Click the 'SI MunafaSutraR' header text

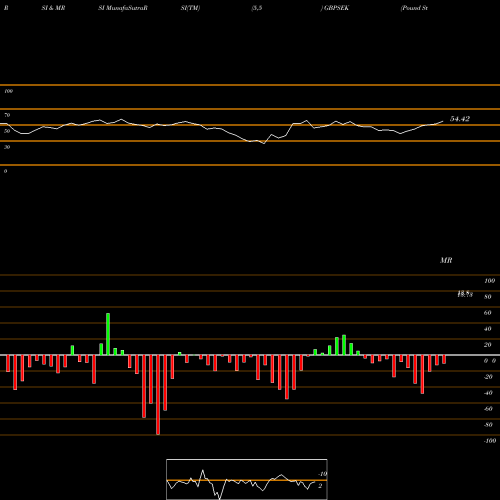[123, 8]
